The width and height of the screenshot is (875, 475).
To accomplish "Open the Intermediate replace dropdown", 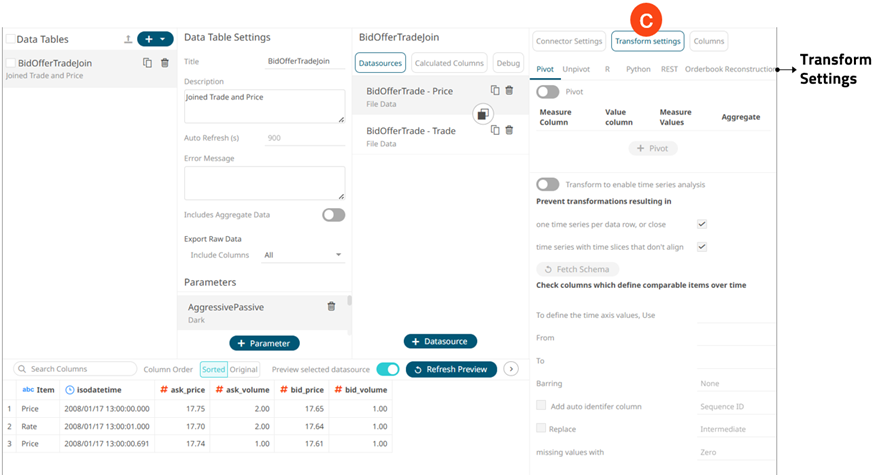I will (735, 429).
